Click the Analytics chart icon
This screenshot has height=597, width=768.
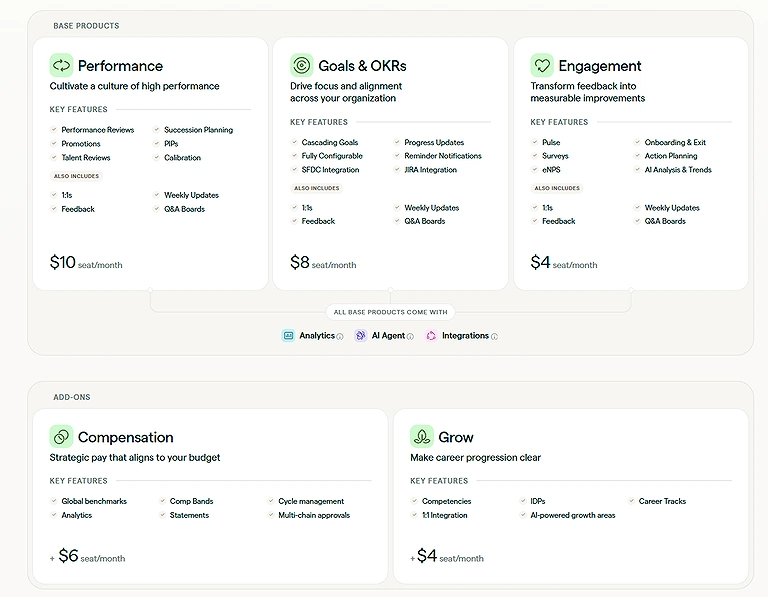288,335
